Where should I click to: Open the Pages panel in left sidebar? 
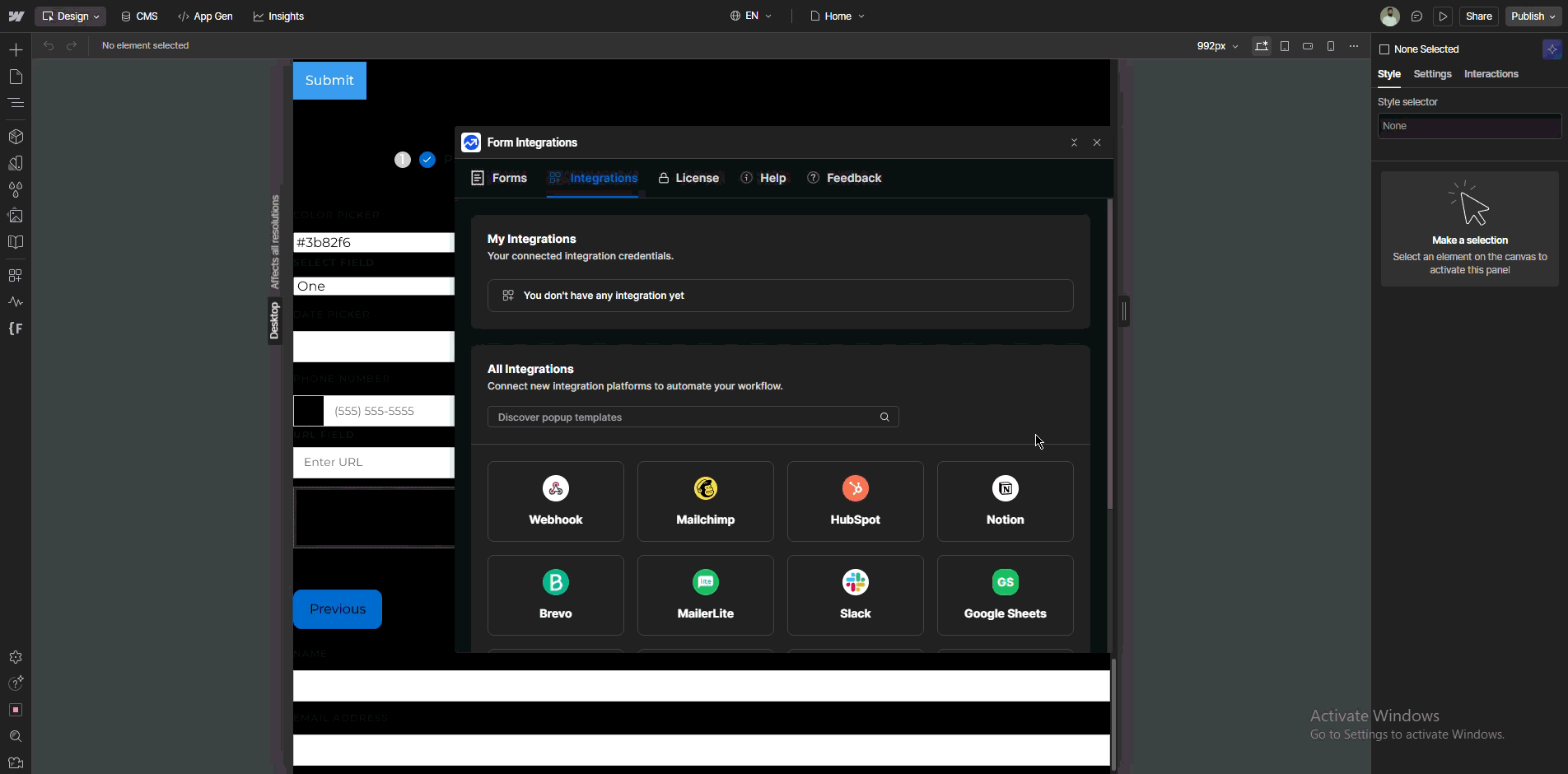coord(16,77)
